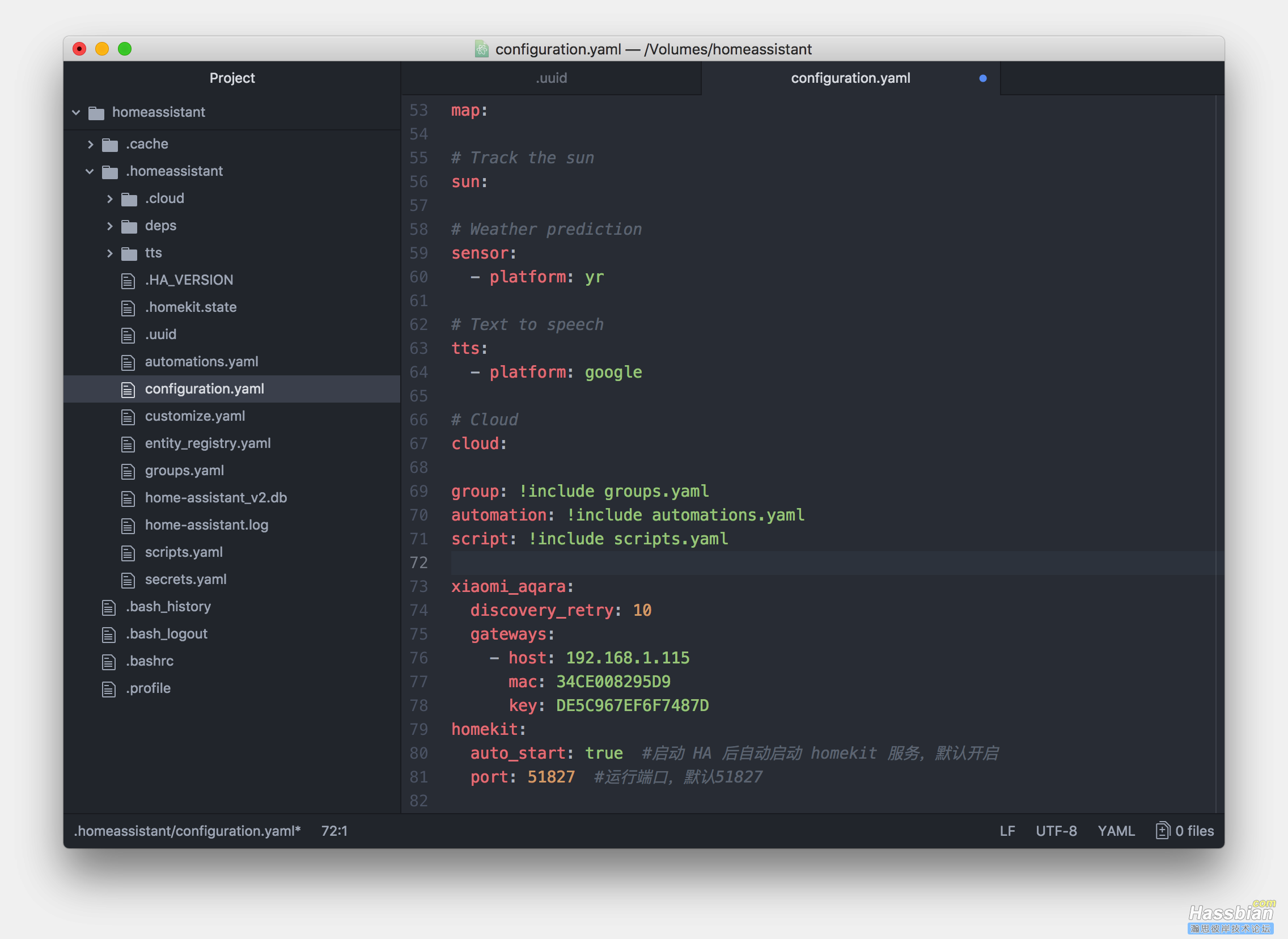The image size is (1288, 939).
Task: Click the home-assistant.log file icon
Action: [x=128, y=526]
